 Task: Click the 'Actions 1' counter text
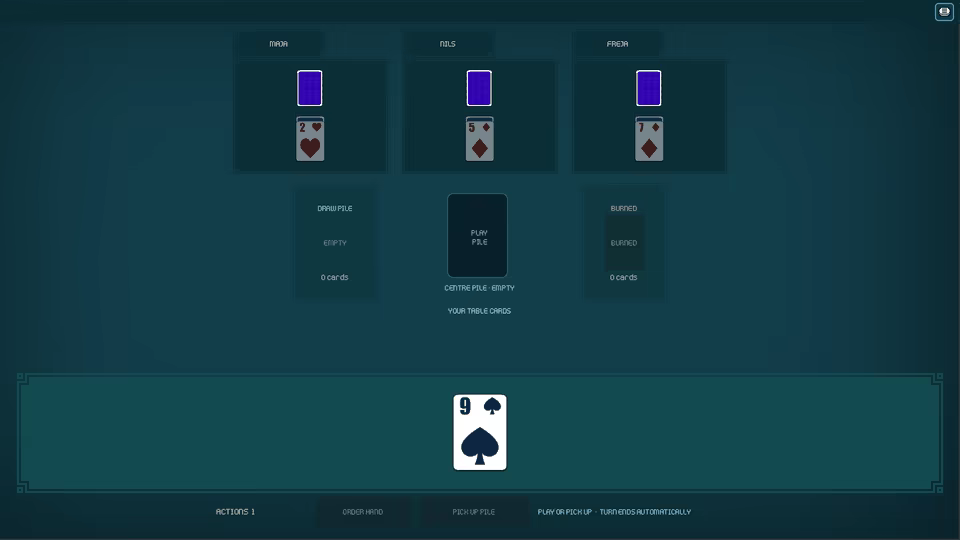tap(235, 512)
